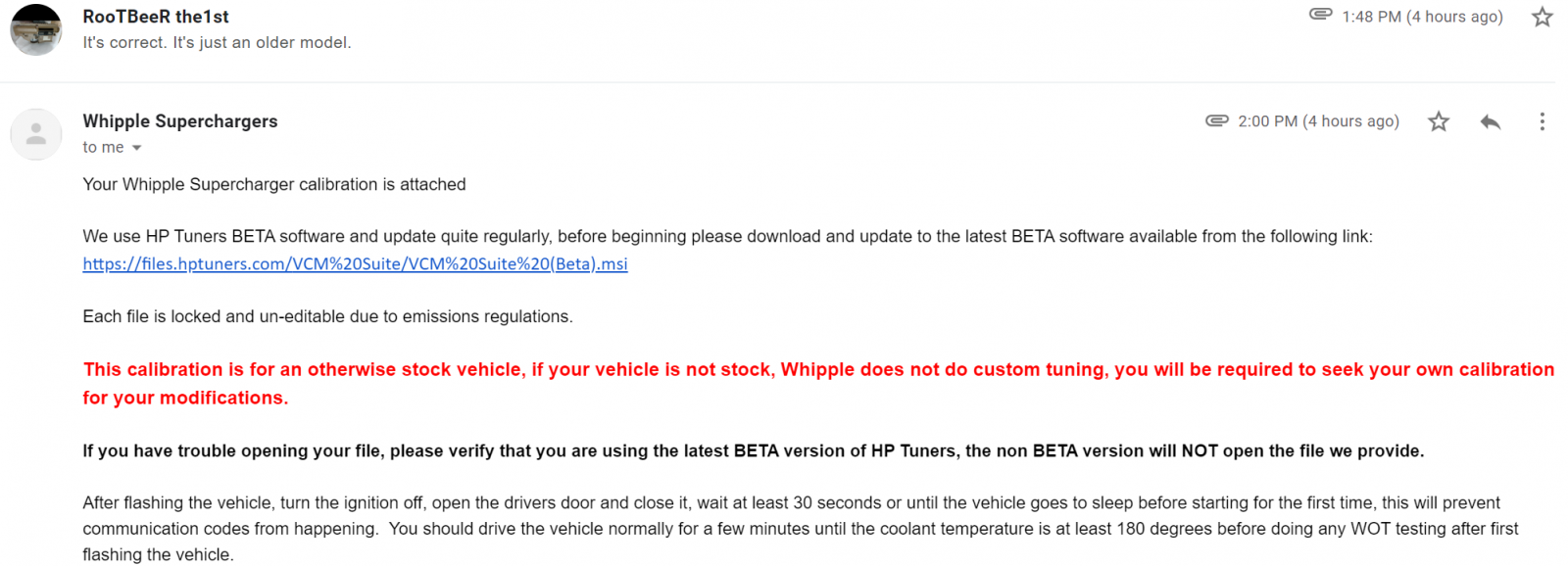This screenshot has width=1568, height=566.
Task: Star the RooTBeeR the1st message
Action: (x=1542, y=17)
